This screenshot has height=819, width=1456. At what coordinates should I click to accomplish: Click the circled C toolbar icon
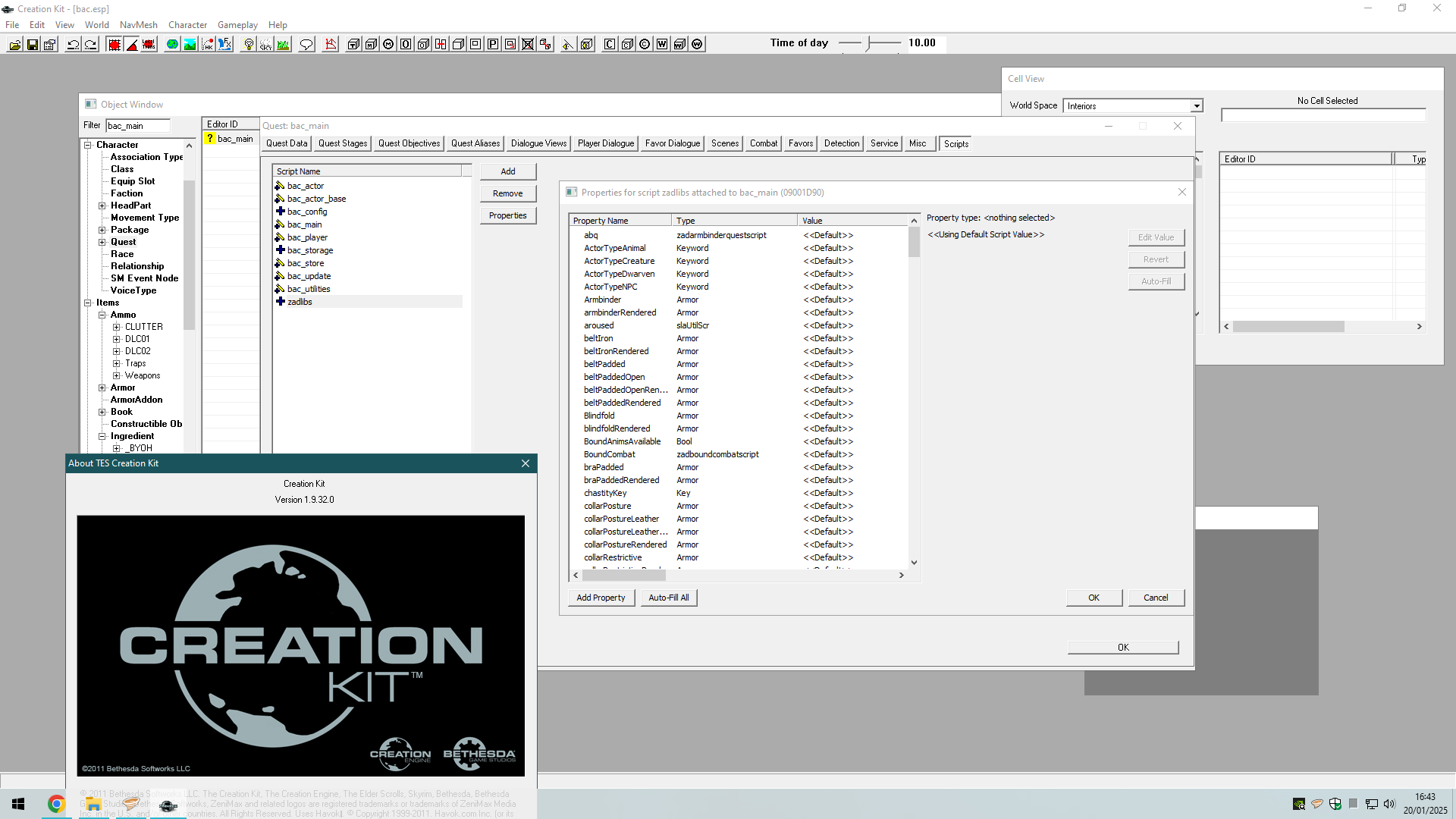(645, 45)
